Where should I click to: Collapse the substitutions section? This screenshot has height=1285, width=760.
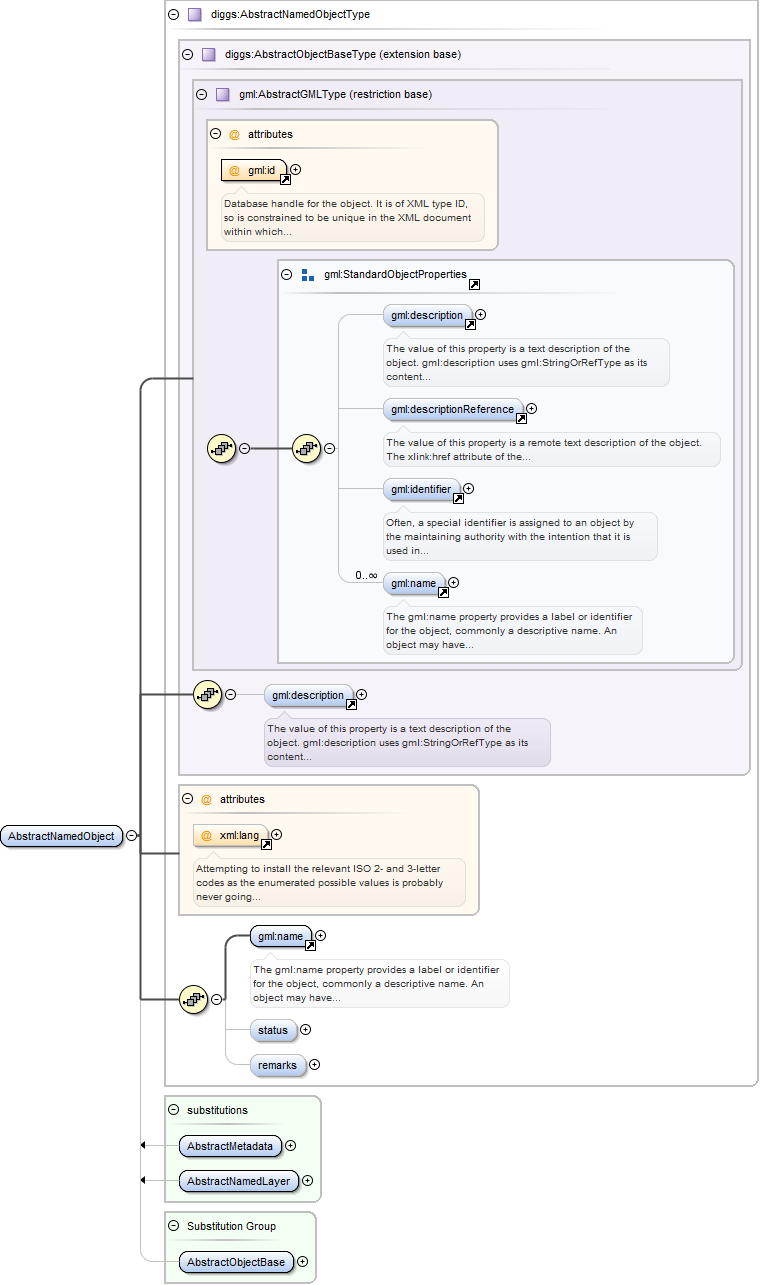tap(174, 1110)
